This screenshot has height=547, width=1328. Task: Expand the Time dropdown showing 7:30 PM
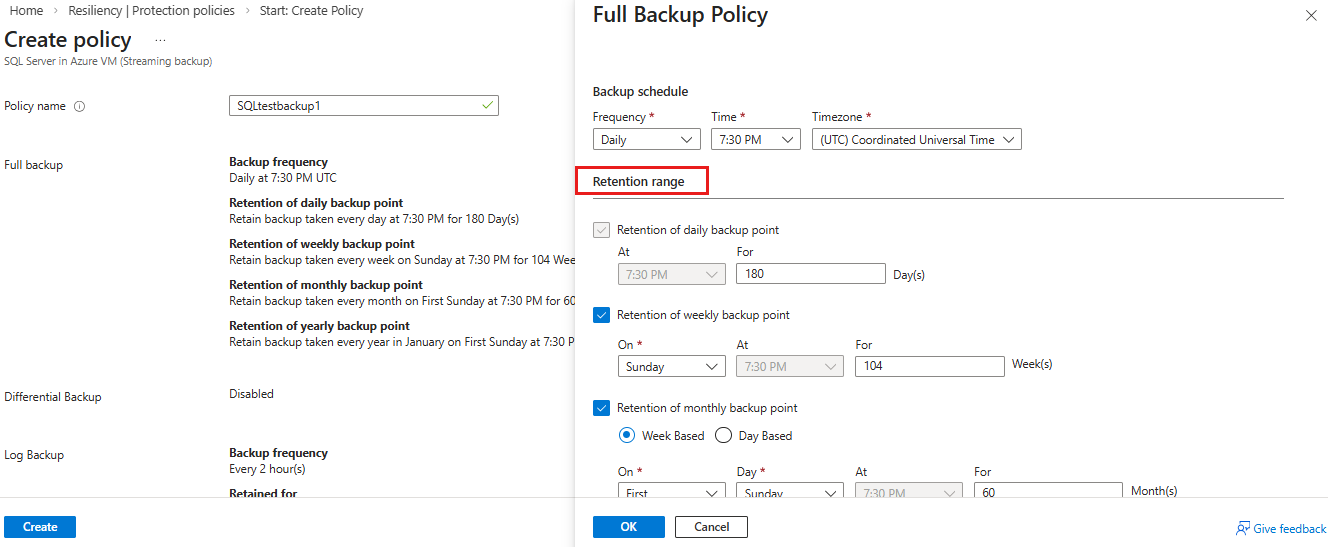(755, 140)
